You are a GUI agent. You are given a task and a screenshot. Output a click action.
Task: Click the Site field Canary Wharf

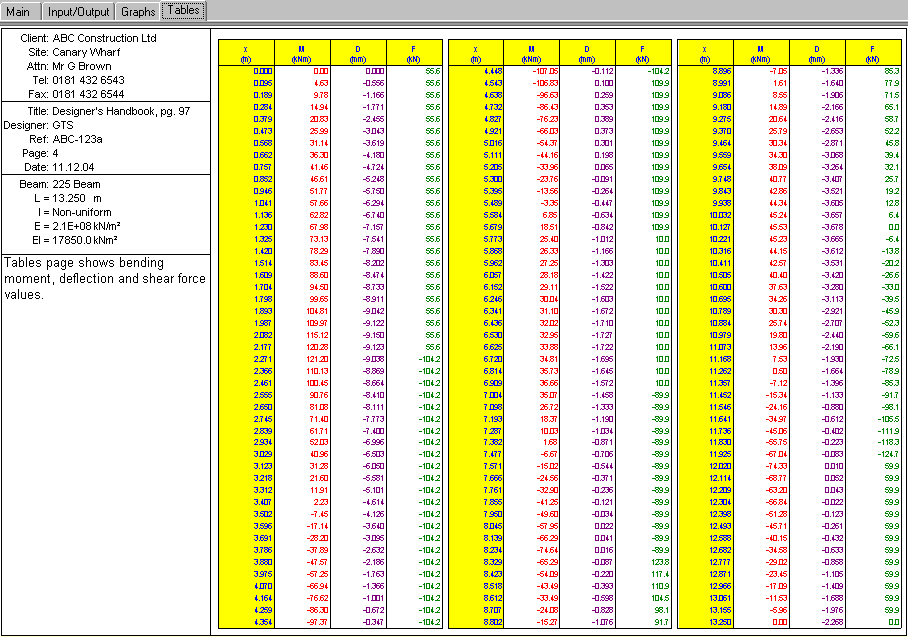(x=86, y=51)
